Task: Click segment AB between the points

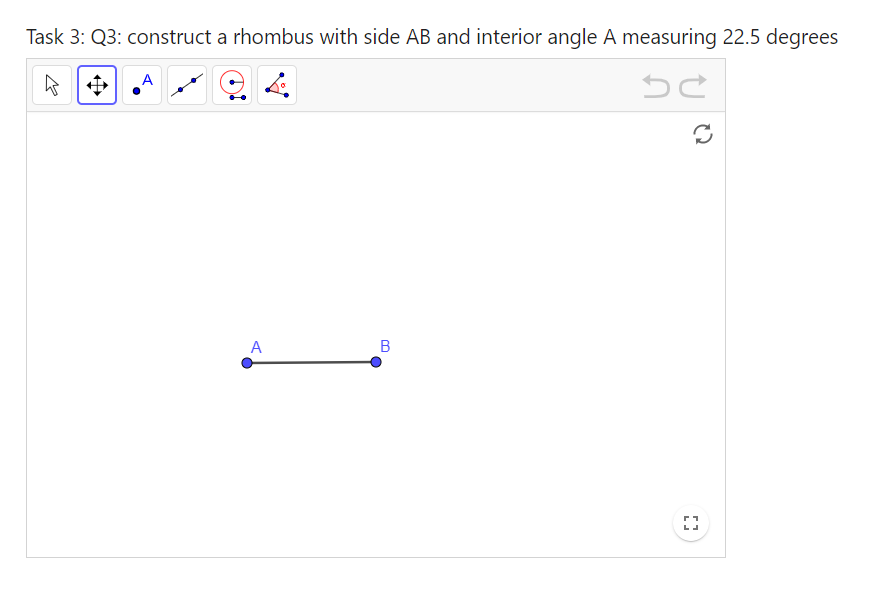Action: tap(311, 362)
